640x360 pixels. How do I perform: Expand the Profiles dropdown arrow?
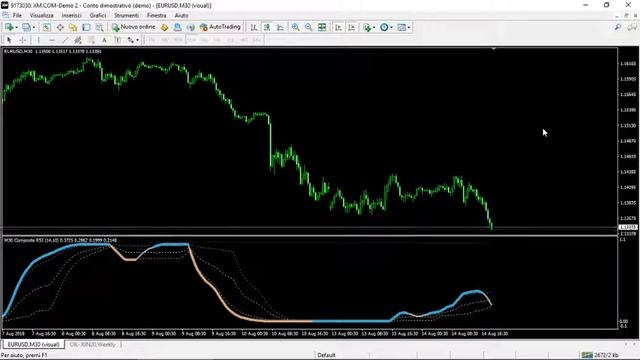click(x=33, y=27)
